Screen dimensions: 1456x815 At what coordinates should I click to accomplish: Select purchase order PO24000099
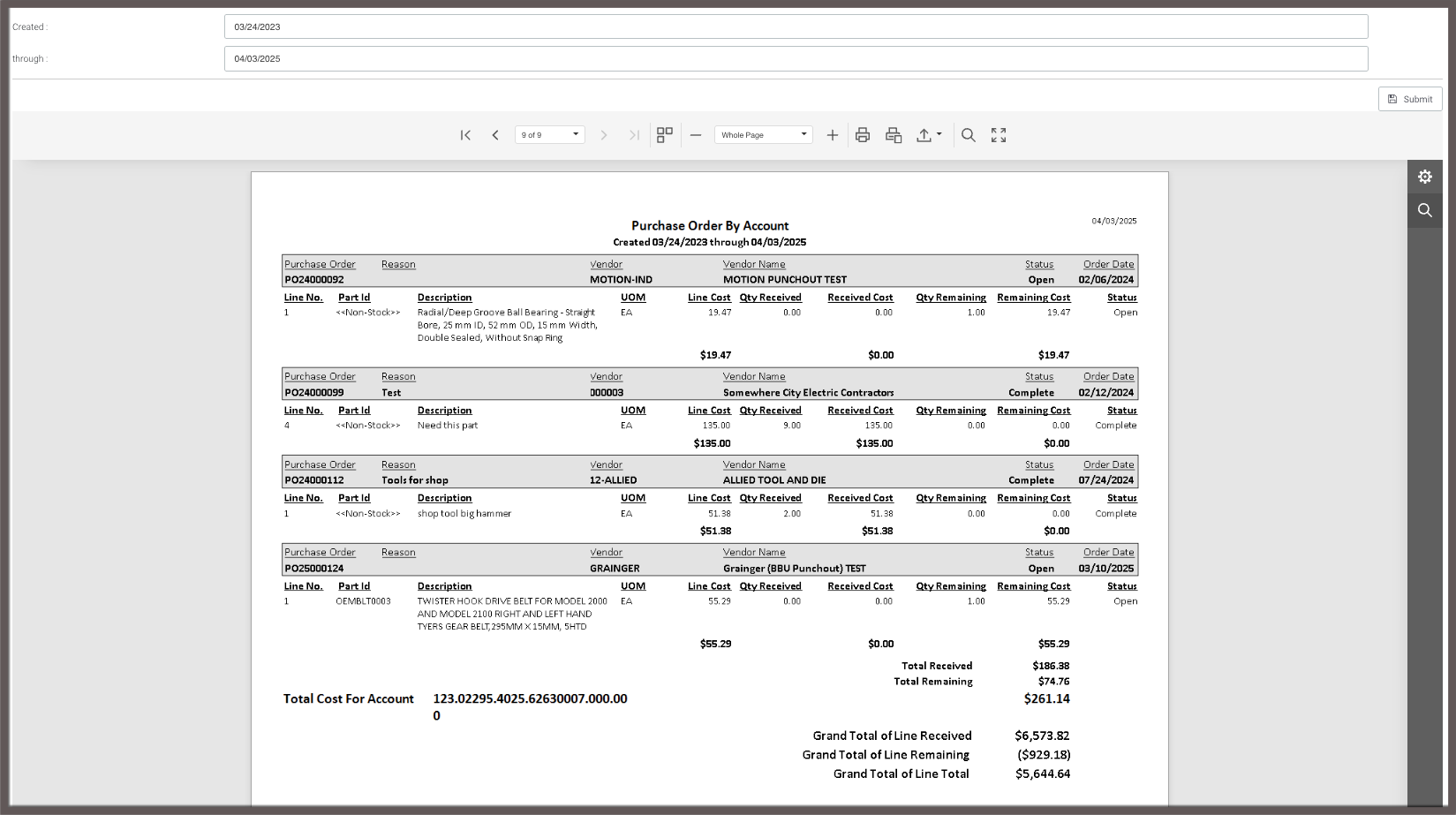point(314,393)
